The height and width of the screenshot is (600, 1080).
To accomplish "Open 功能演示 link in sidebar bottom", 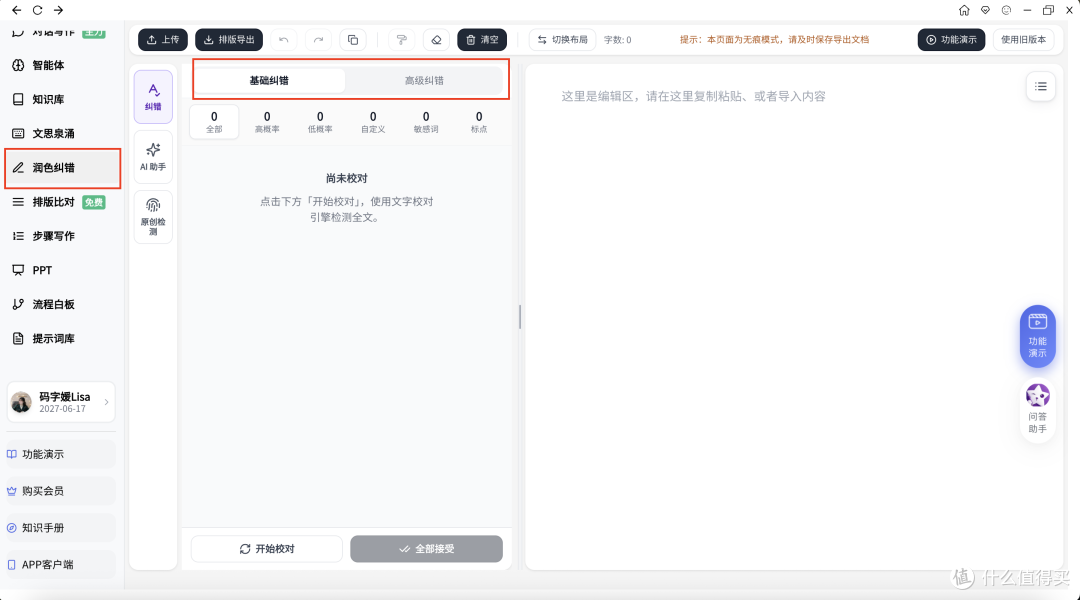I will tap(61, 455).
